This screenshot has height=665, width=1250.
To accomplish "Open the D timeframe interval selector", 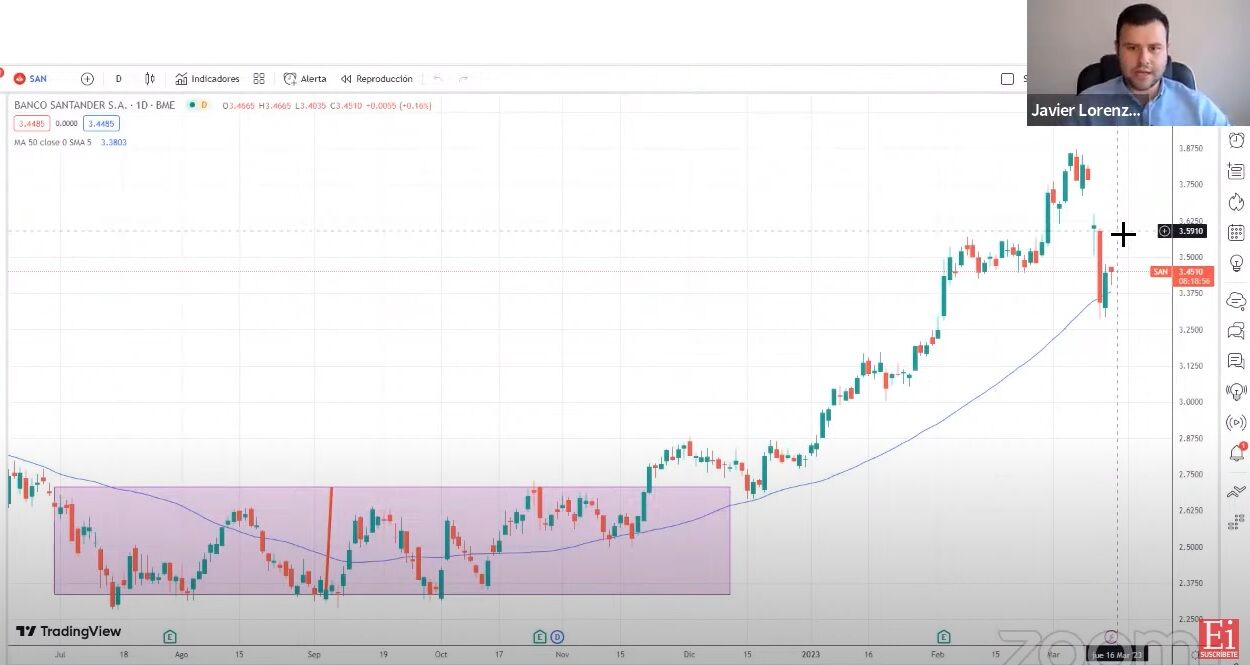I will pyautogui.click(x=118, y=79).
